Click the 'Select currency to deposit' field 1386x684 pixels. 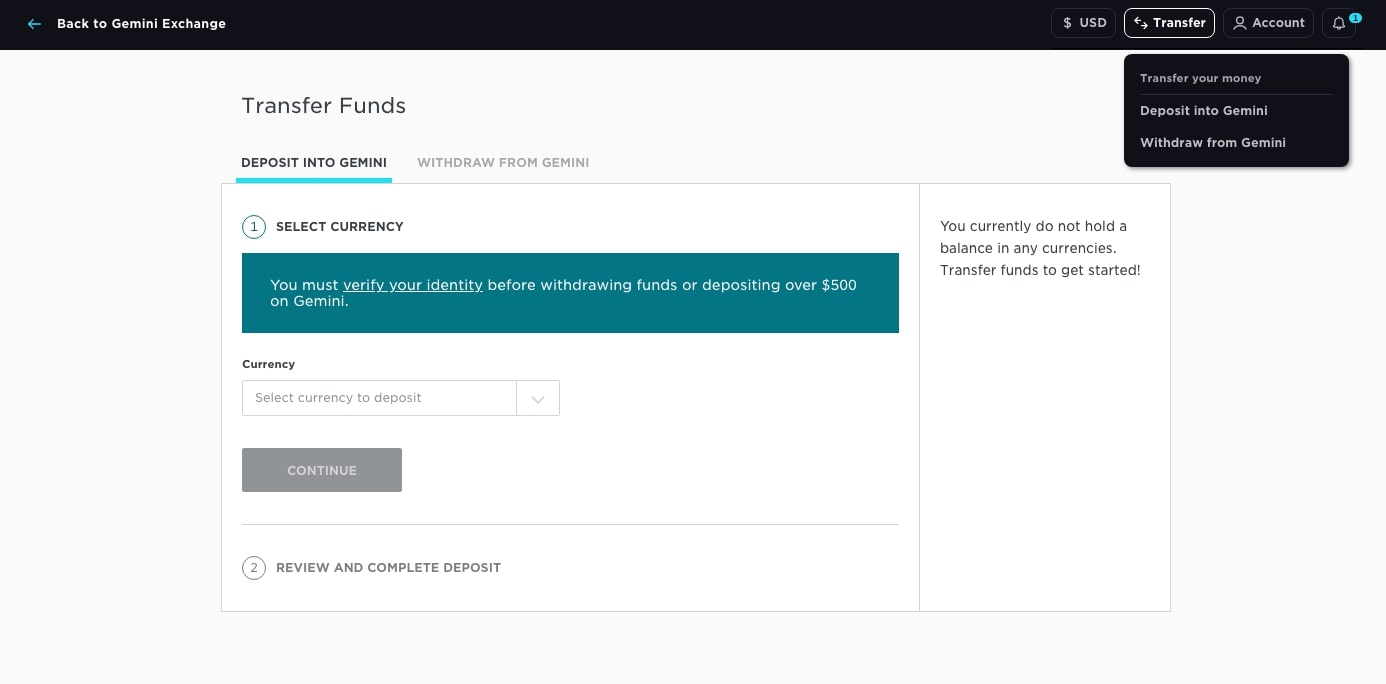pyautogui.click(x=379, y=398)
